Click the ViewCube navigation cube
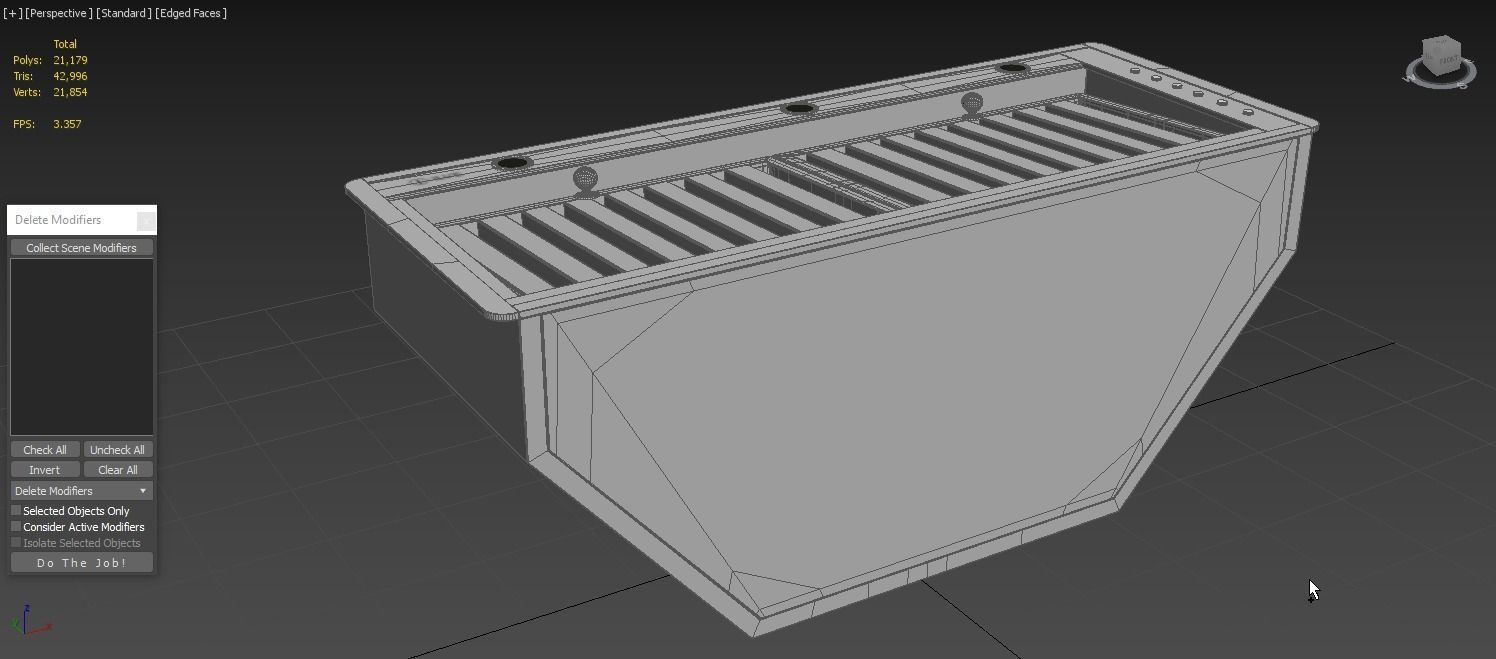Viewport: 1496px width, 659px height. [x=1441, y=58]
